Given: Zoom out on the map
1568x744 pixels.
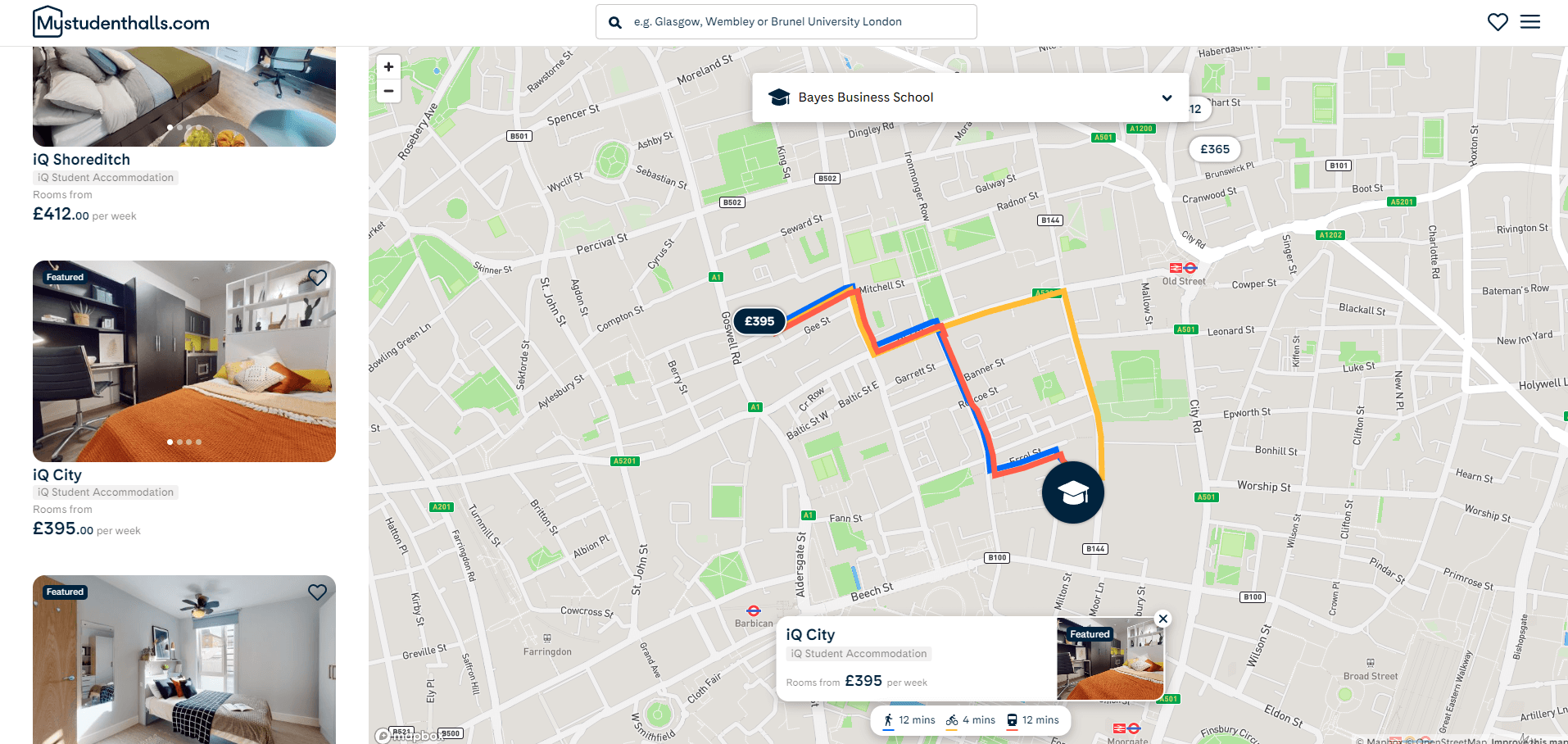Looking at the screenshot, I should 388,91.
